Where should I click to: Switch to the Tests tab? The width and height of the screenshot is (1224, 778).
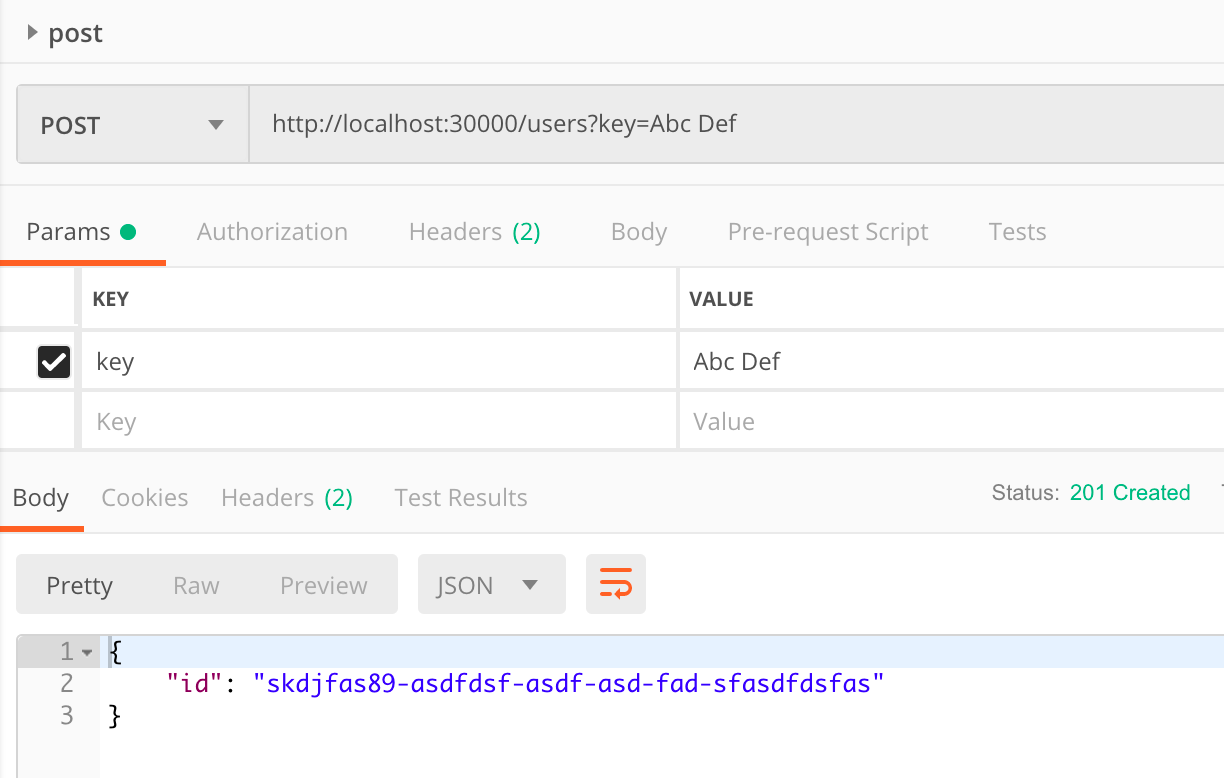[1016, 231]
